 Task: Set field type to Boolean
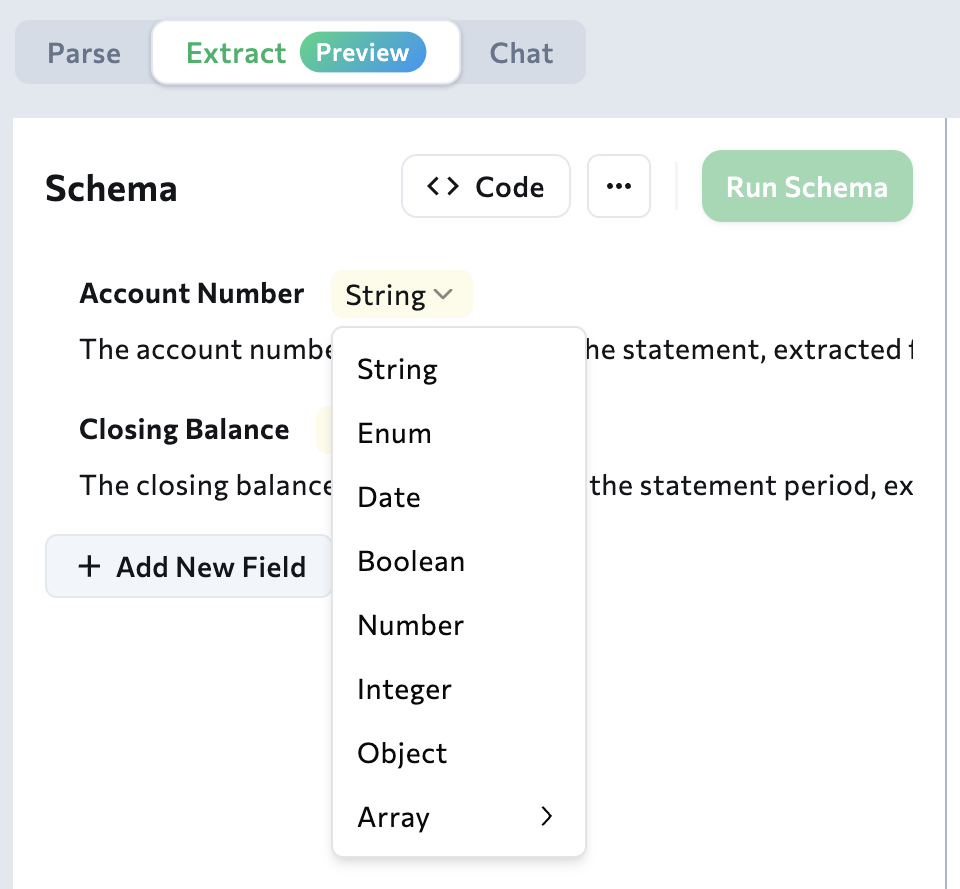[411, 562]
